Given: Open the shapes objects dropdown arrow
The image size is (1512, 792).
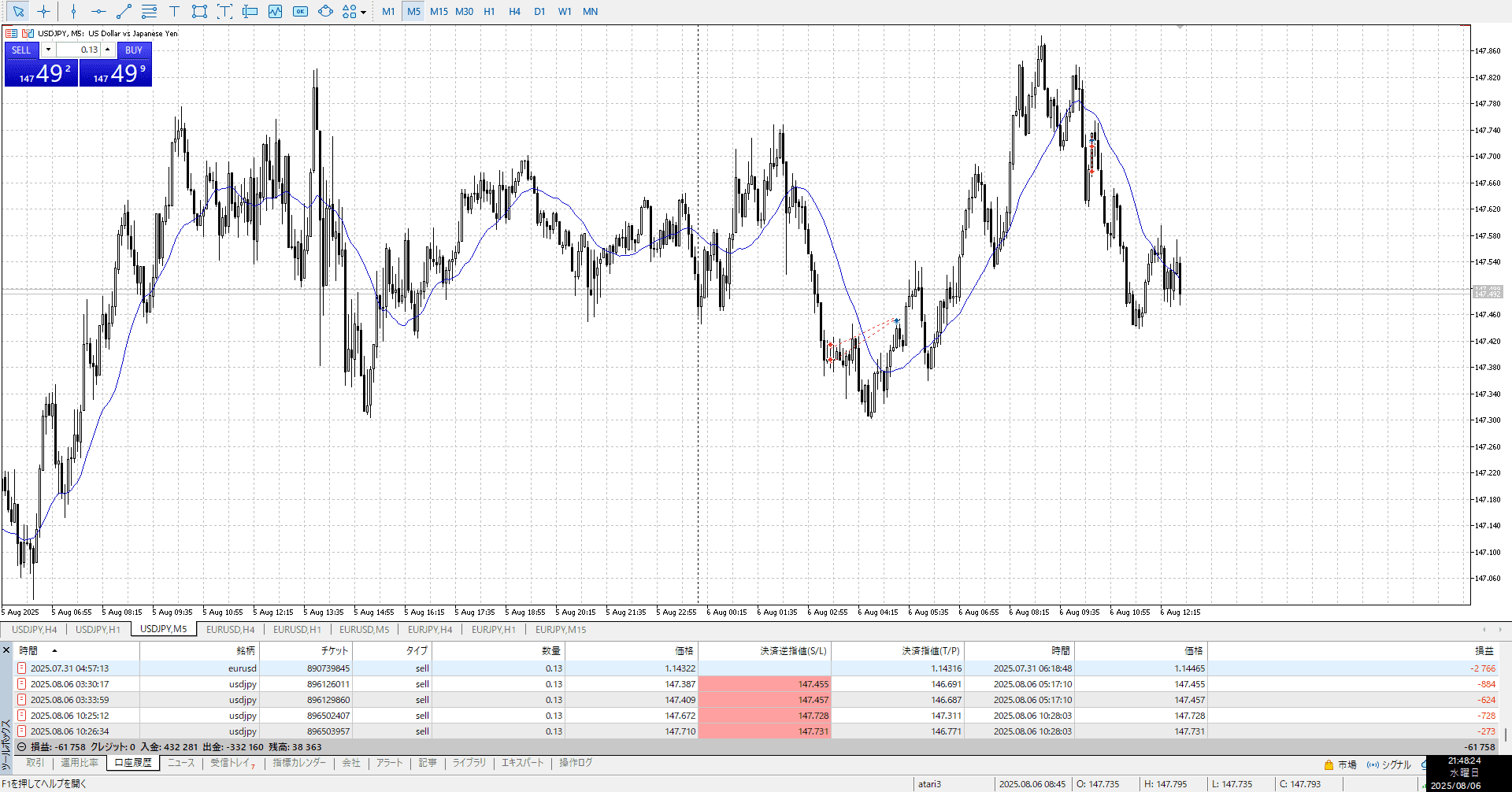Looking at the screenshot, I should 363,12.
